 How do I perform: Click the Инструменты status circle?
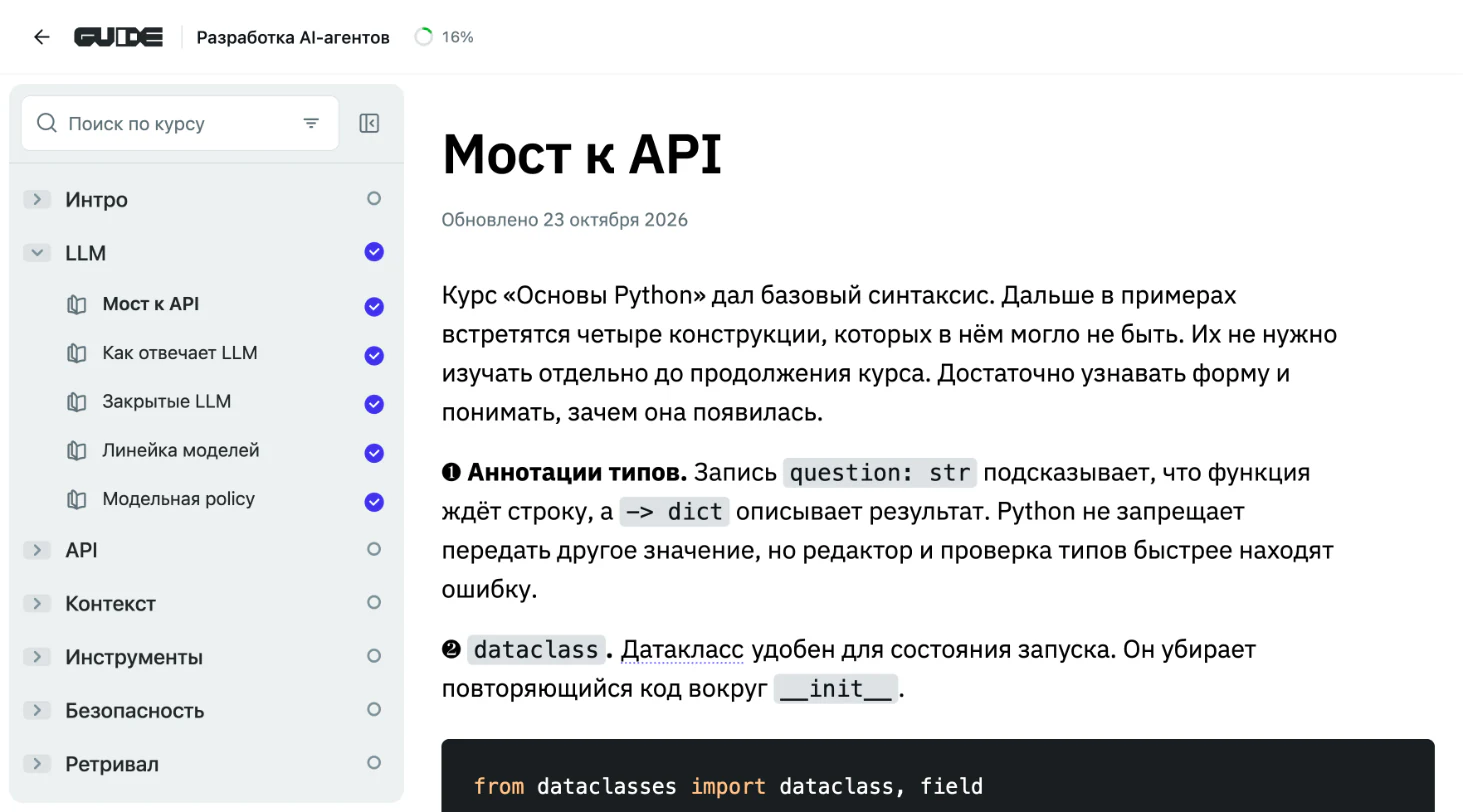pos(374,656)
